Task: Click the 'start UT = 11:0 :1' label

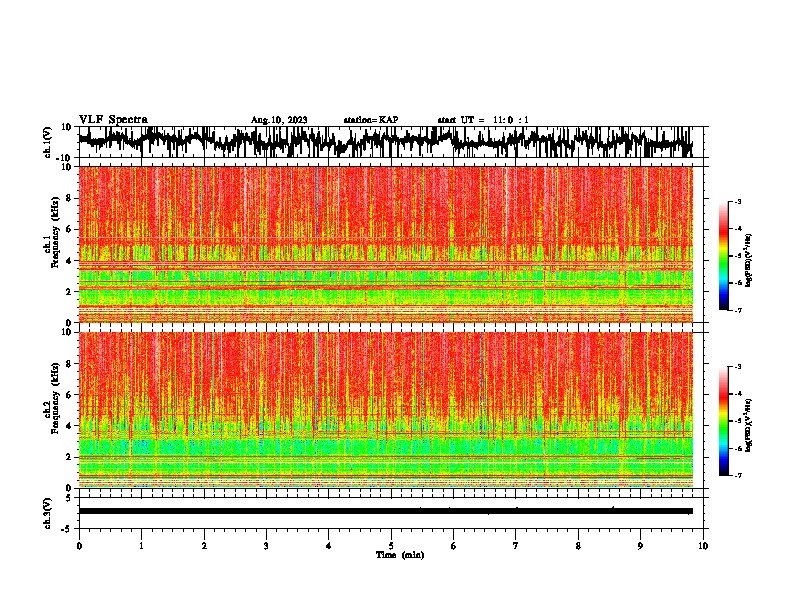Action: (483, 120)
